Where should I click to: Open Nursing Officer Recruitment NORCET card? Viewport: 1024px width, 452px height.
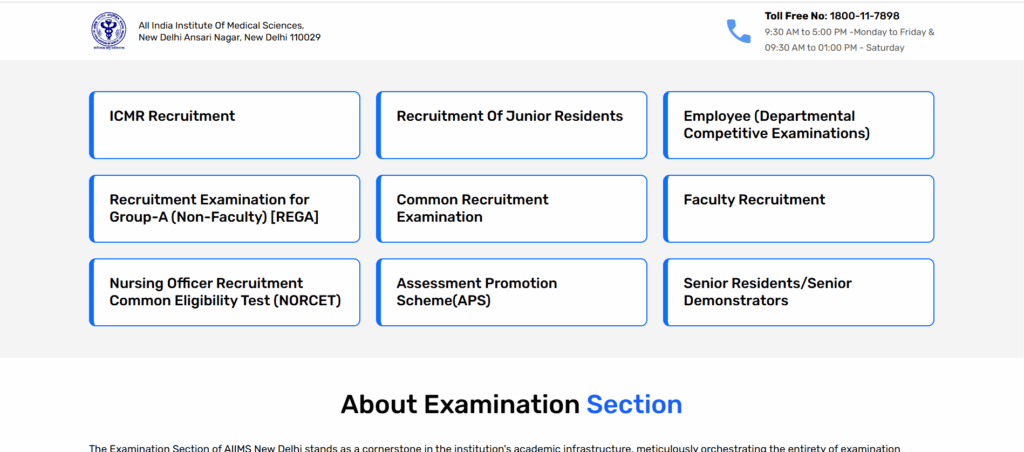225,292
